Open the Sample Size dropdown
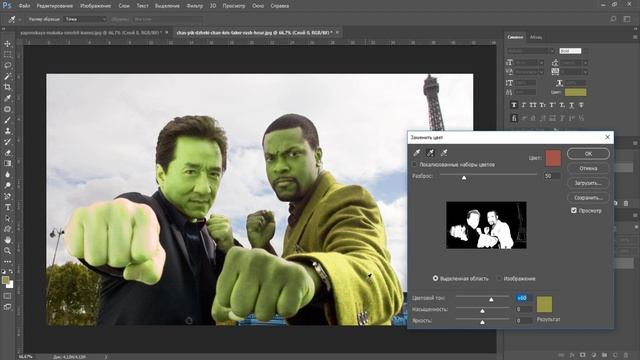Image resolution: width=640 pixels, height=360 pixels. coord(85,19)
